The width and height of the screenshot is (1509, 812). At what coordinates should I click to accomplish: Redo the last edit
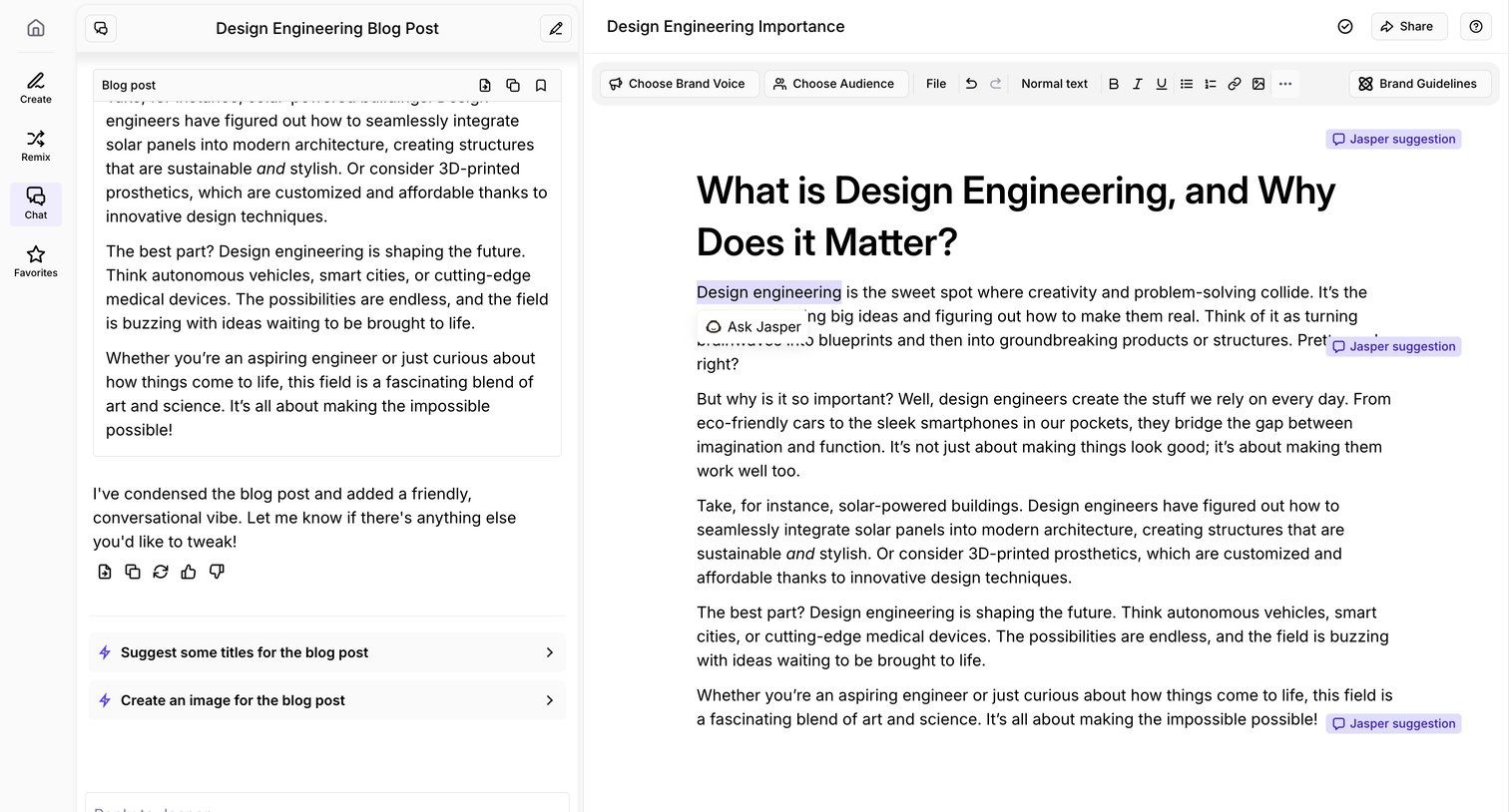[995, 84]
